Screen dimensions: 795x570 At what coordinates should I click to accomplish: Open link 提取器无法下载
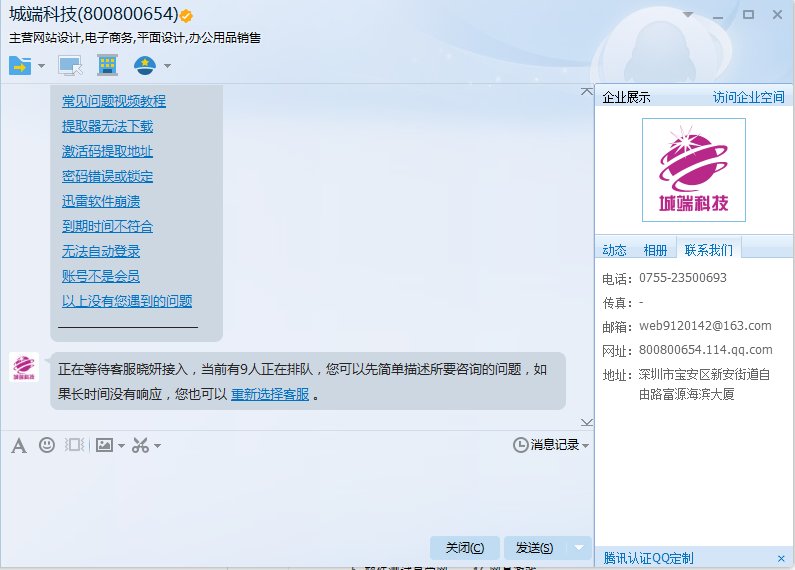click(x=107, y=126)
